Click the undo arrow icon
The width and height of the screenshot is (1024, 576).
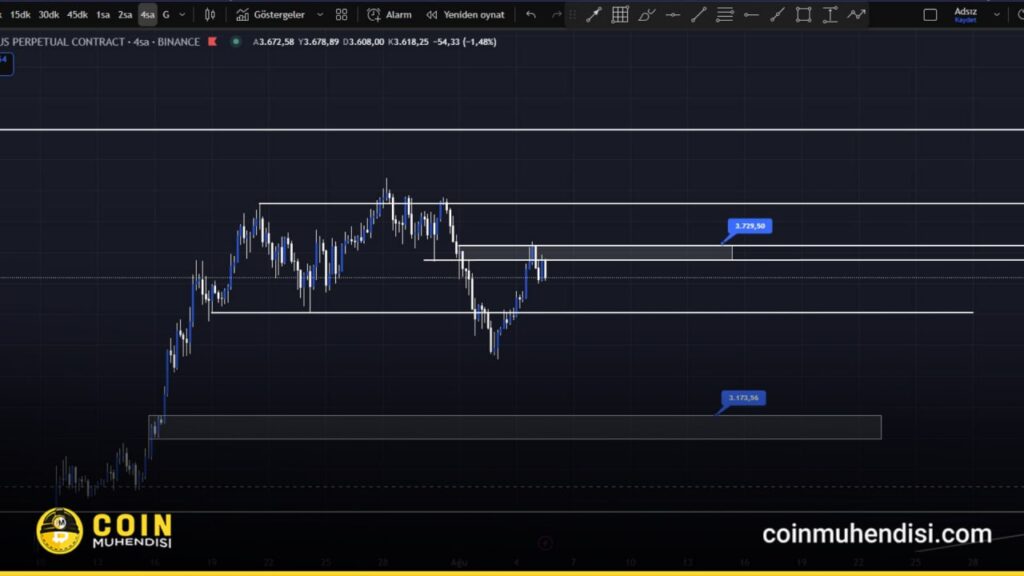[x=530, y=14]
